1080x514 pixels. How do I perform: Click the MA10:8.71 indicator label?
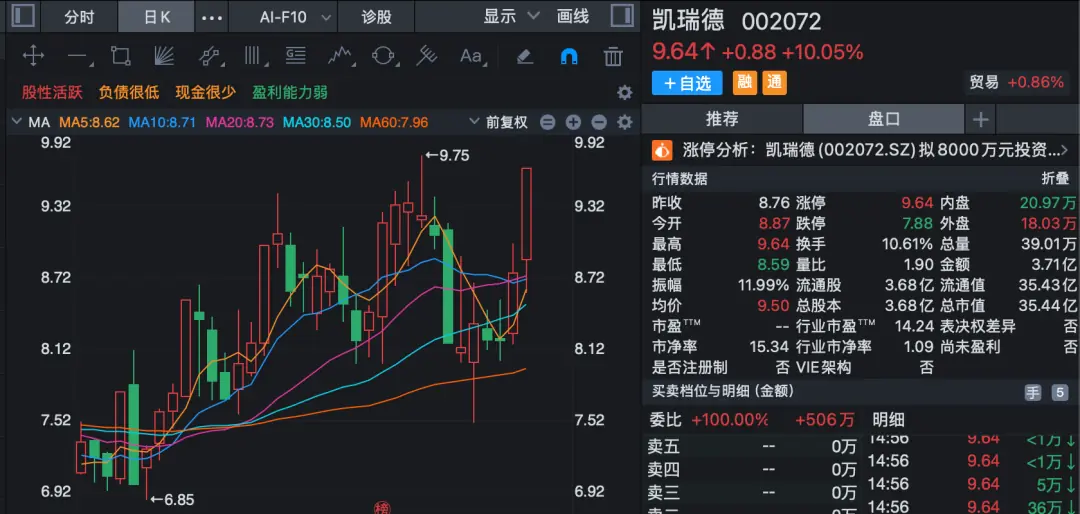point(163,123)
